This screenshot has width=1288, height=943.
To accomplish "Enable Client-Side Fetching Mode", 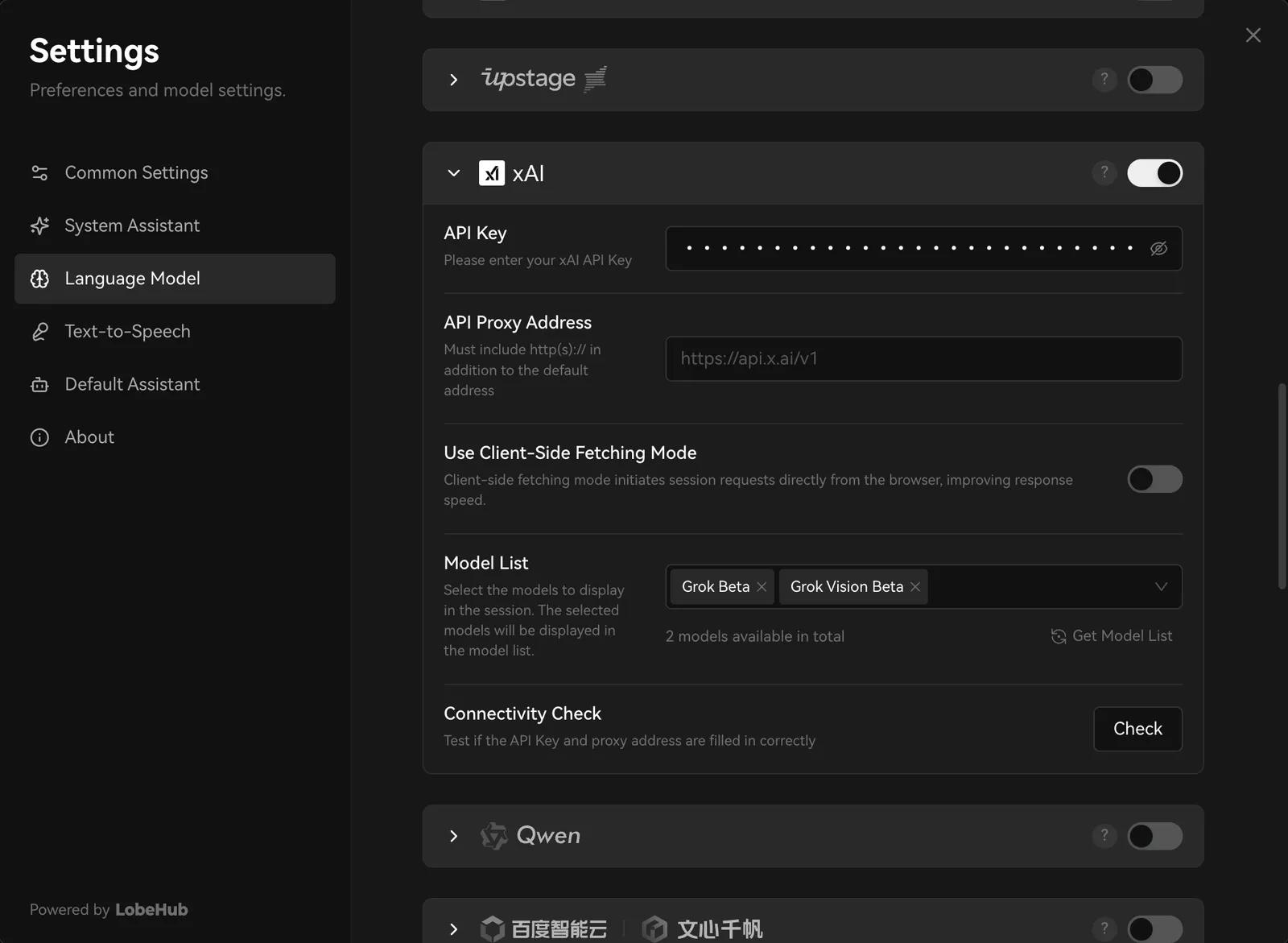I will point(1154,479).
